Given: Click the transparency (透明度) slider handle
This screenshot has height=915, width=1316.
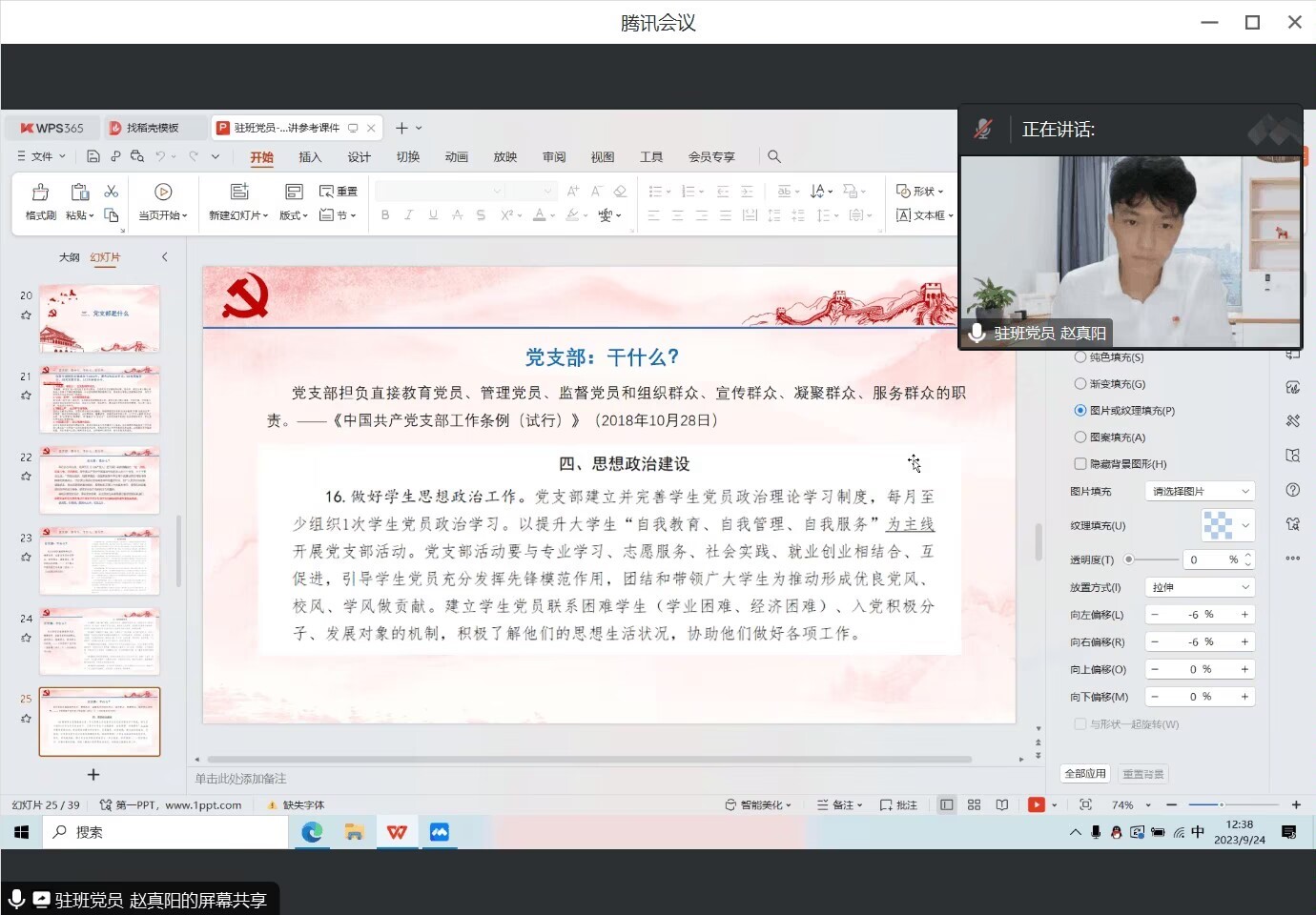Looking at the screenshot, I should tap(1129, 559).
